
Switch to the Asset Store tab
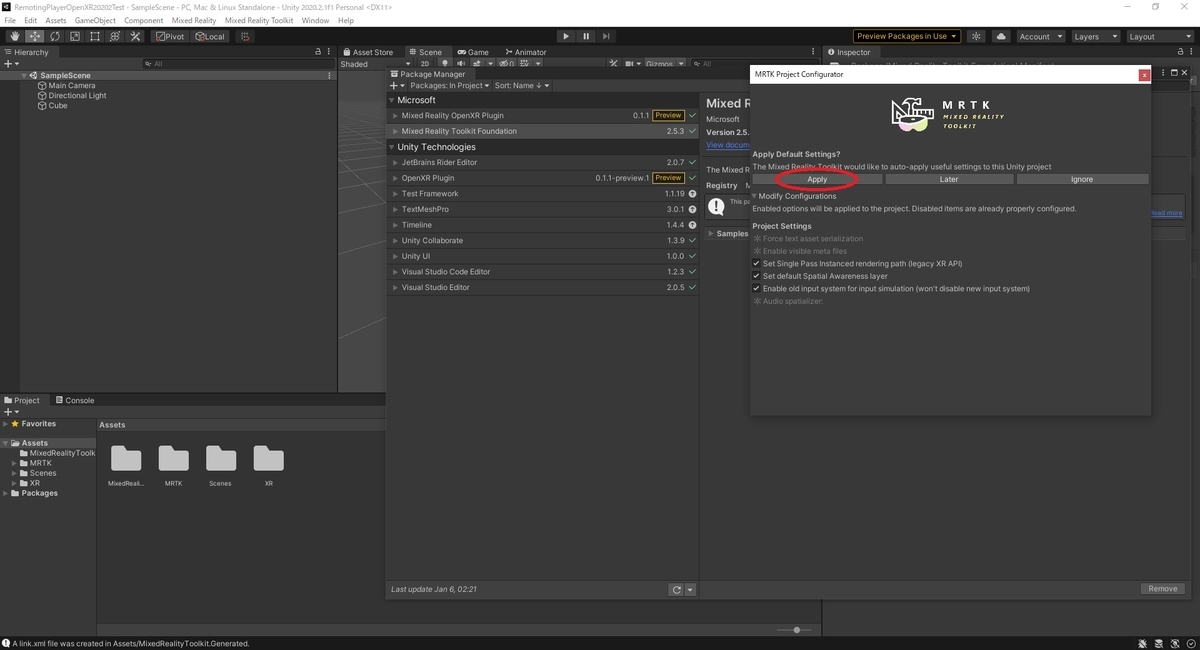click(x=368, y=52)
